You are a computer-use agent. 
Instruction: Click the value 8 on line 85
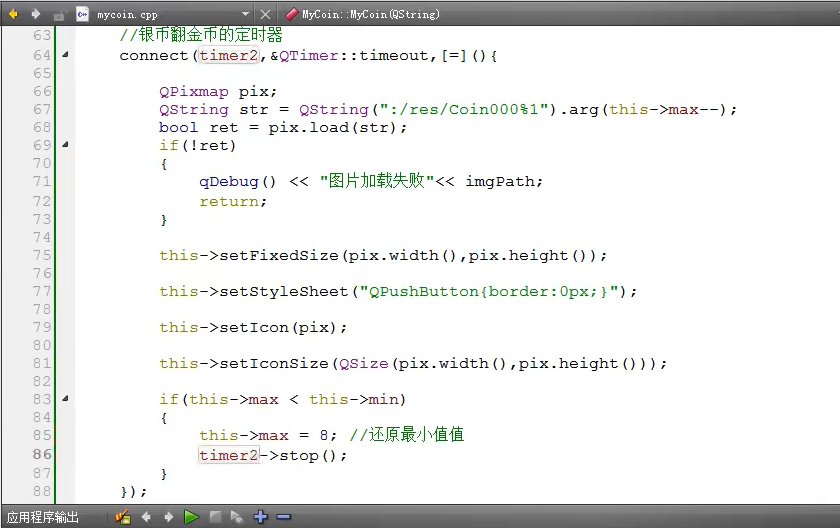tap(324, 435)
